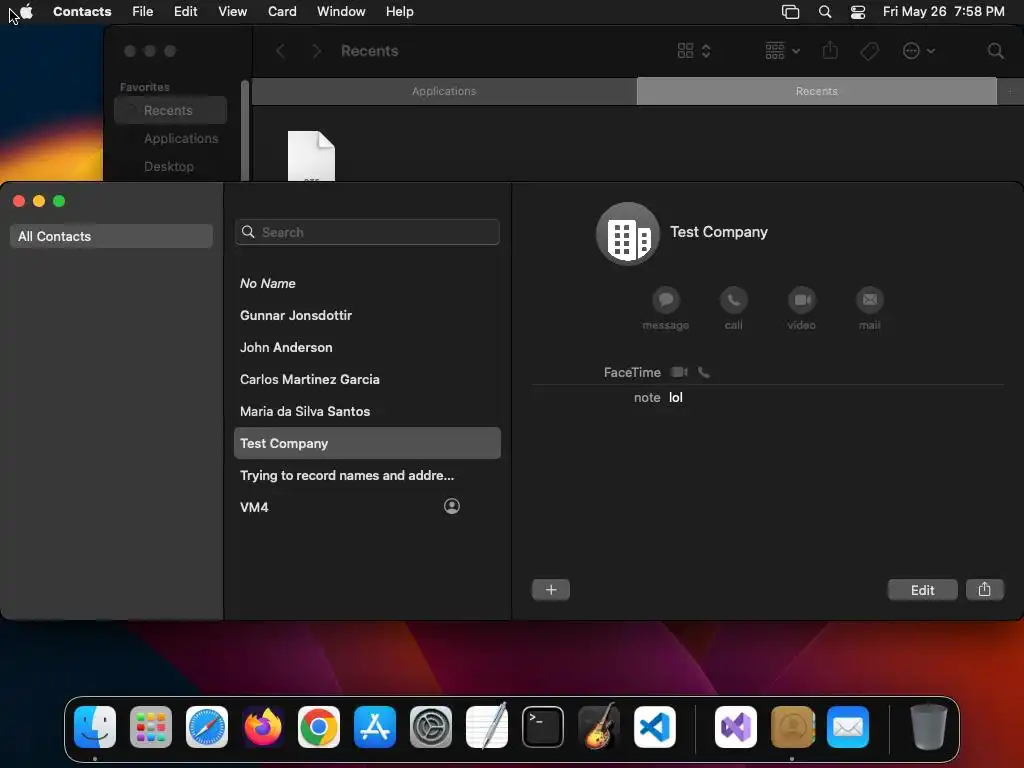Open Firefox from the Dock

(x=263, y=727)
